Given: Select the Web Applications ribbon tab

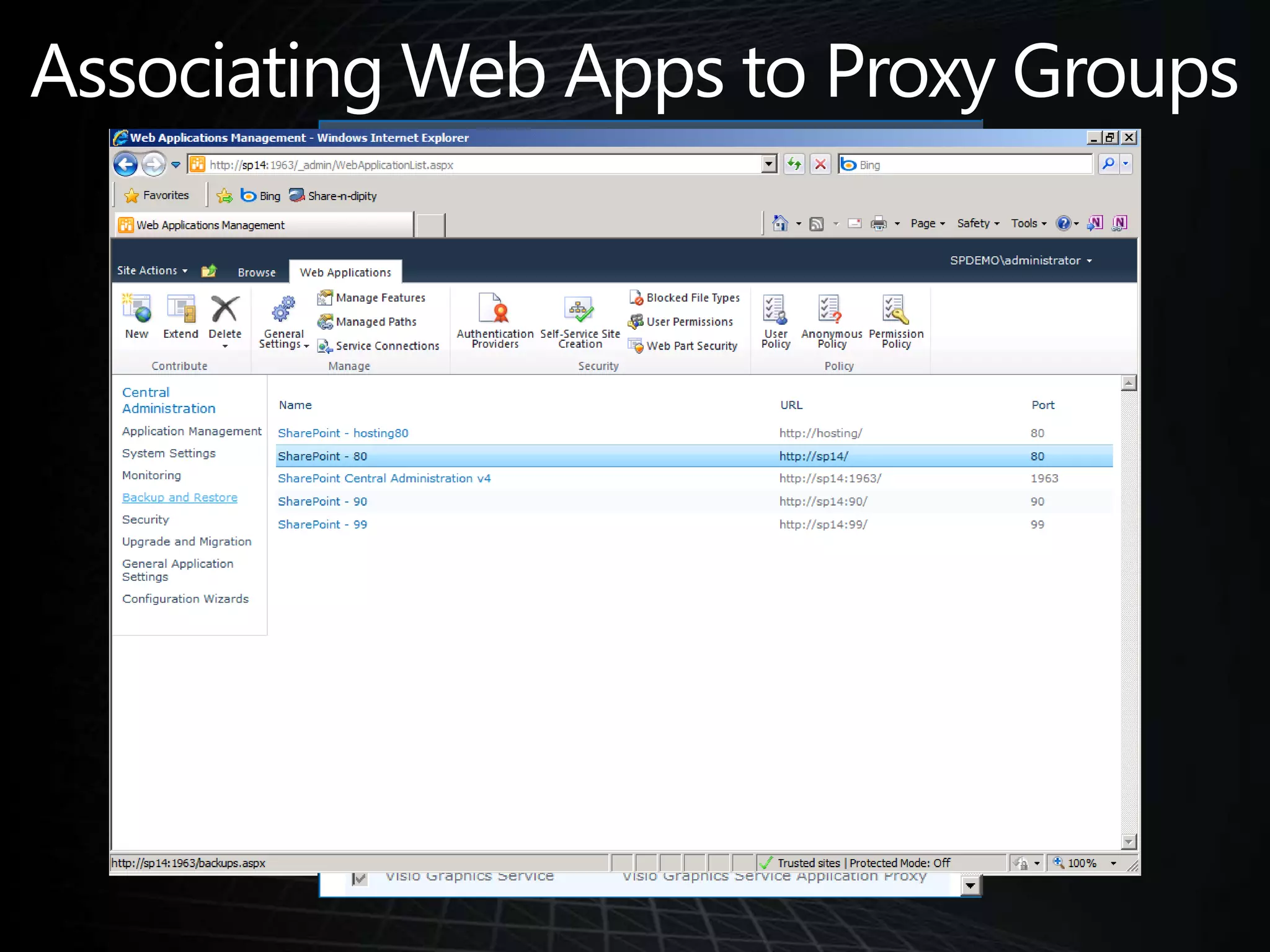Looking at the screenshot, I should [345, 273].
